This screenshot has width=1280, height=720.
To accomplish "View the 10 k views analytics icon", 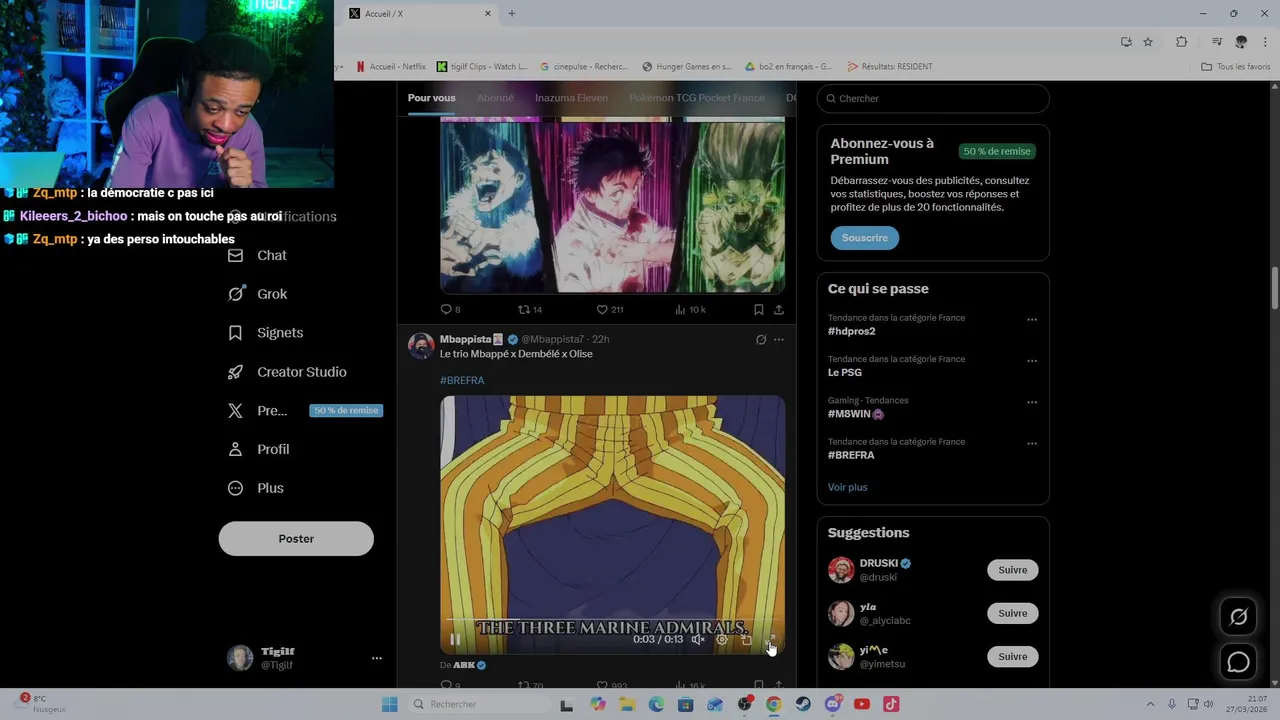I will [x=691, y=310].
